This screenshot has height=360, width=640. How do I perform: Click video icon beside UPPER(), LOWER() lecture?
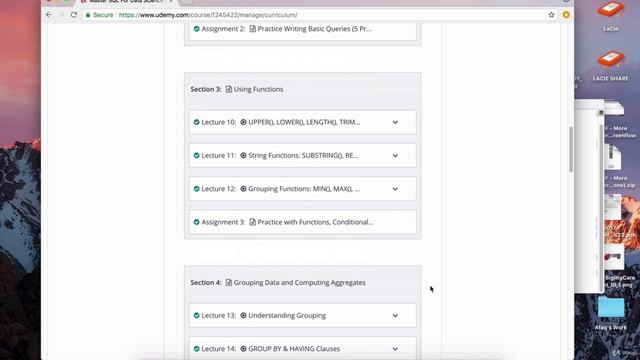243,122
